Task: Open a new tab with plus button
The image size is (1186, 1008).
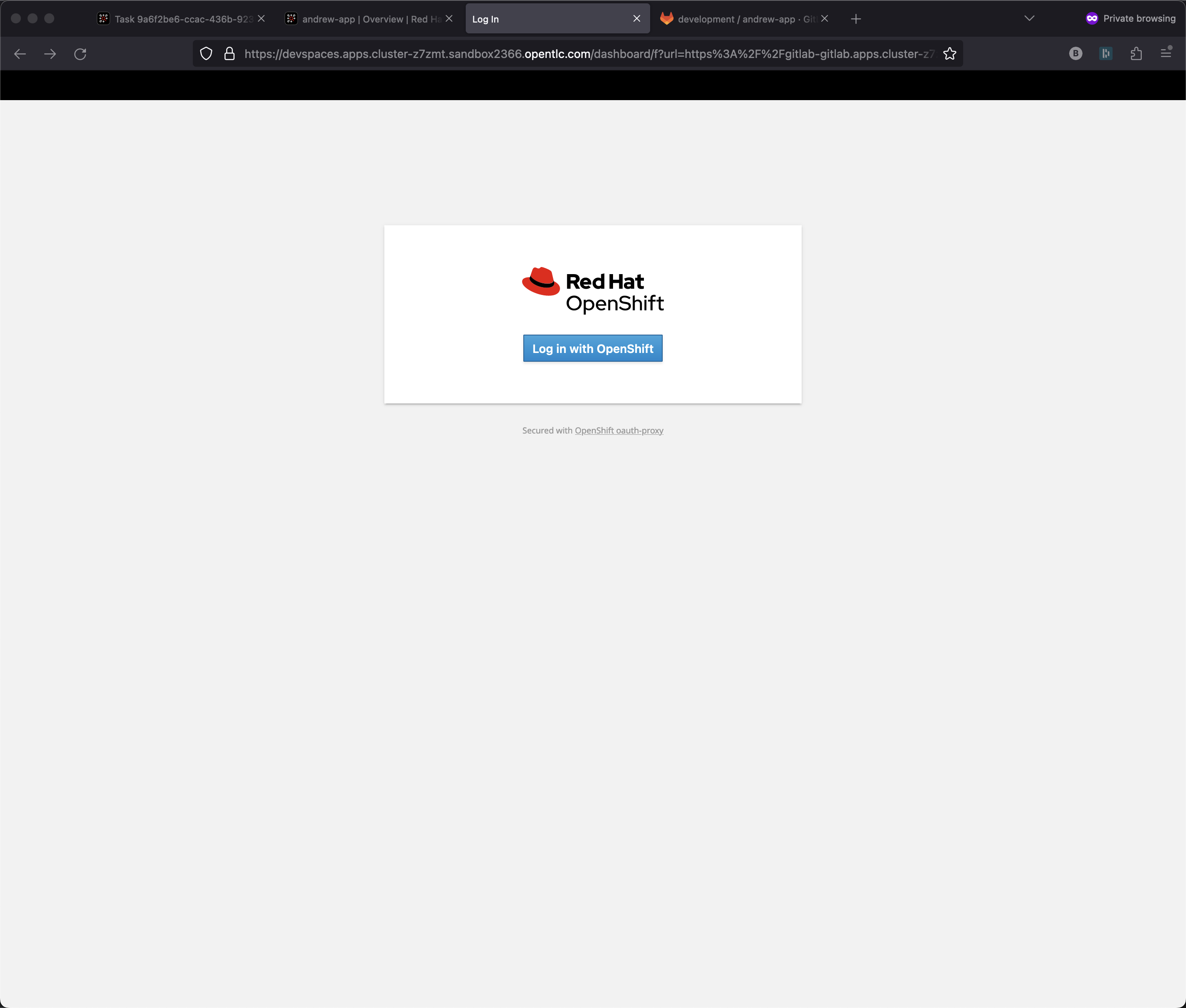Action: [x=855, y=19]
